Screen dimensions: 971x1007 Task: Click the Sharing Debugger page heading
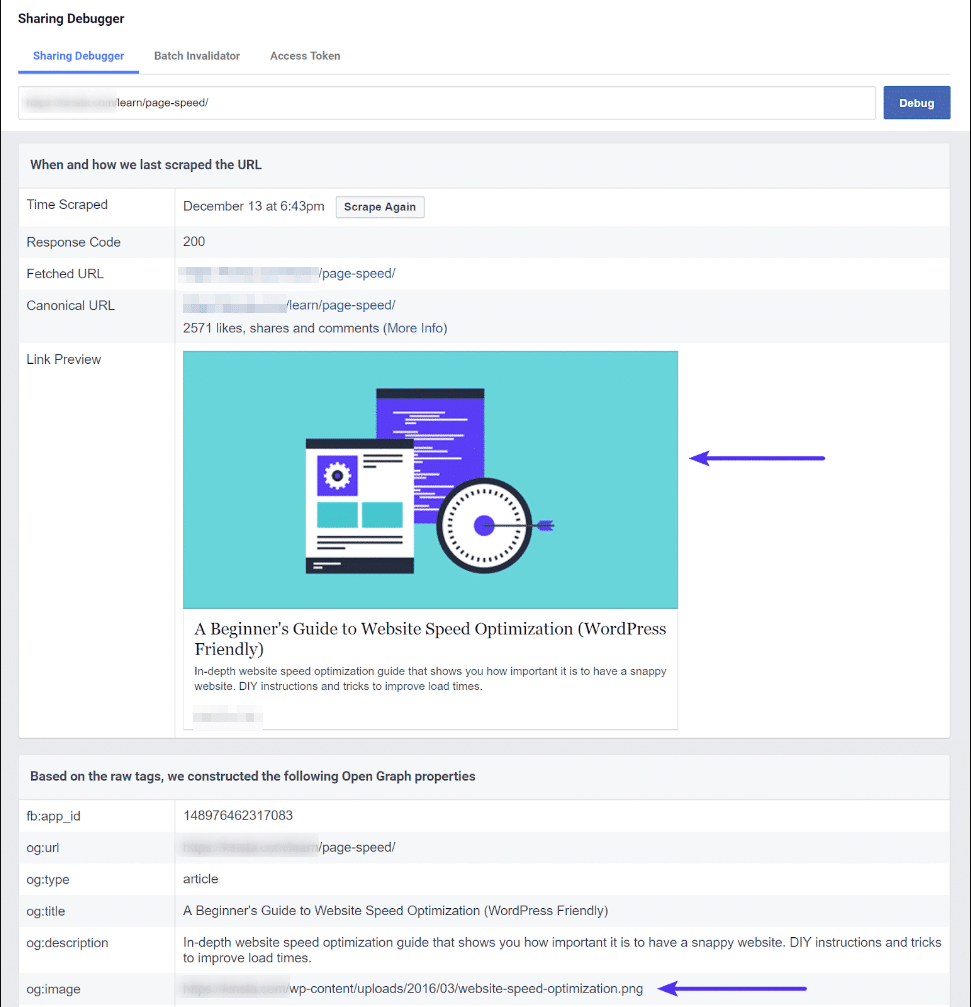[70, 18]
